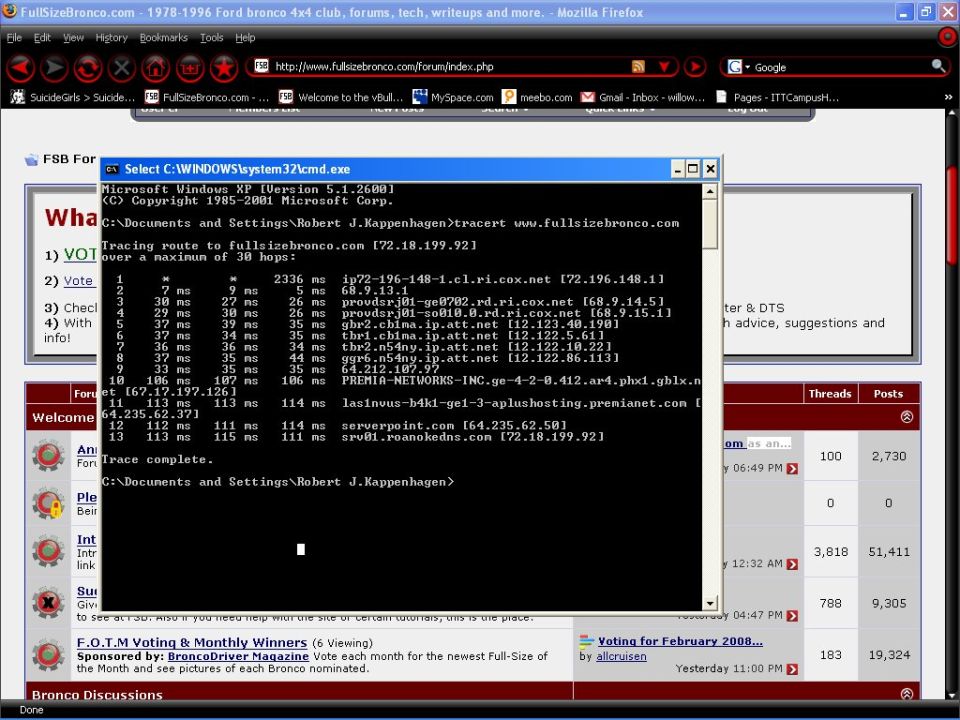Open the SuicideGirls bookmark
This screenshot has height=720, width=960.
73,97
